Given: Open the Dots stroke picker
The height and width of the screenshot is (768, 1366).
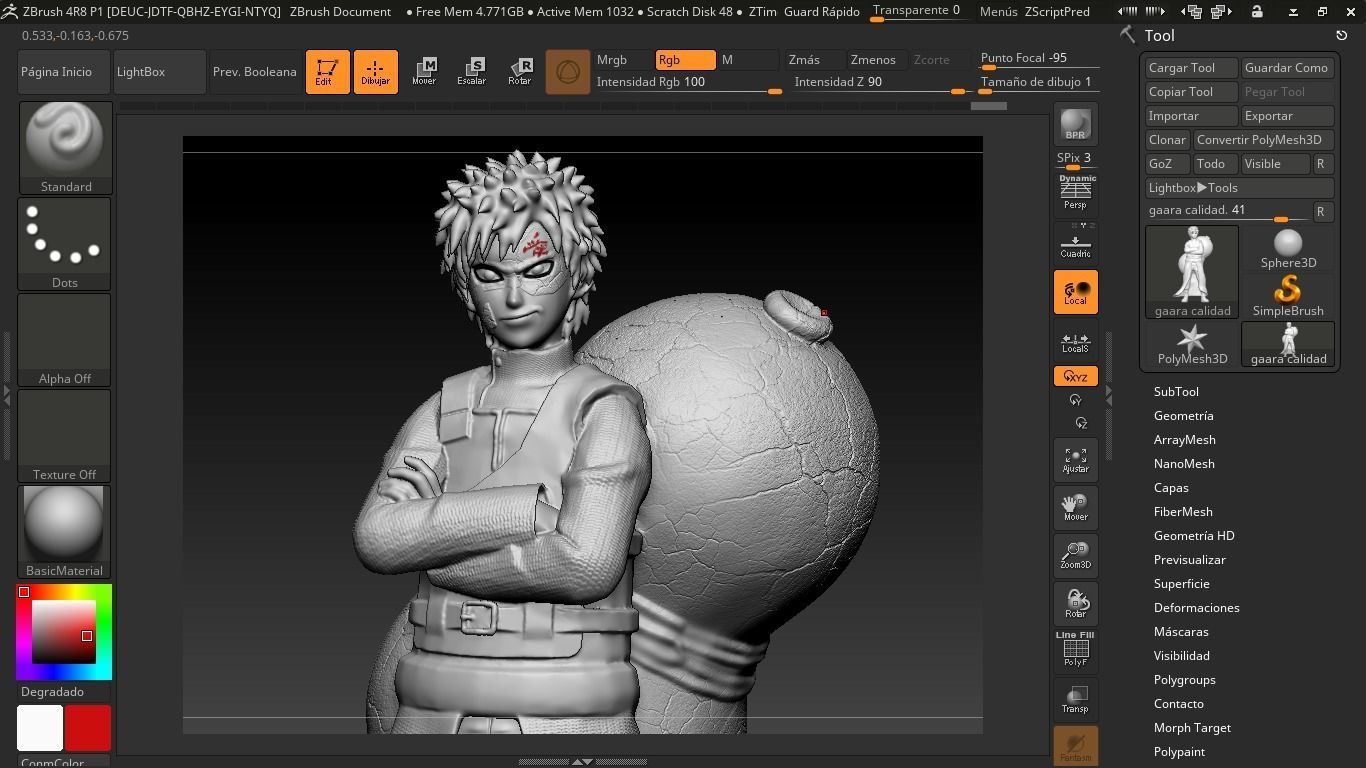Looking at the screenshot, I should pos(65,244).
